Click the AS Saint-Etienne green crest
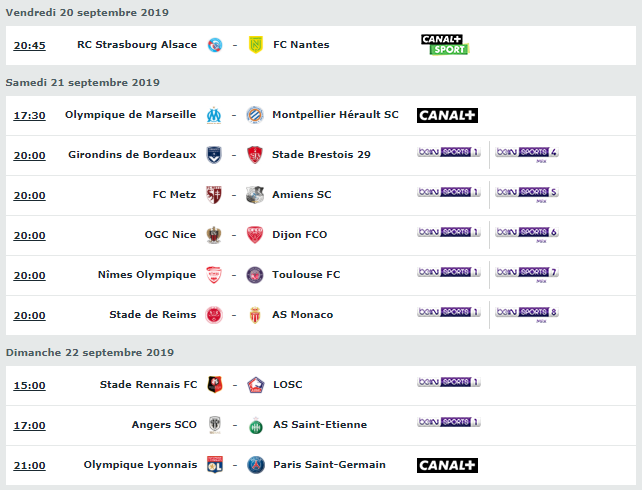 pyautogui.click(x=255, y=426)
